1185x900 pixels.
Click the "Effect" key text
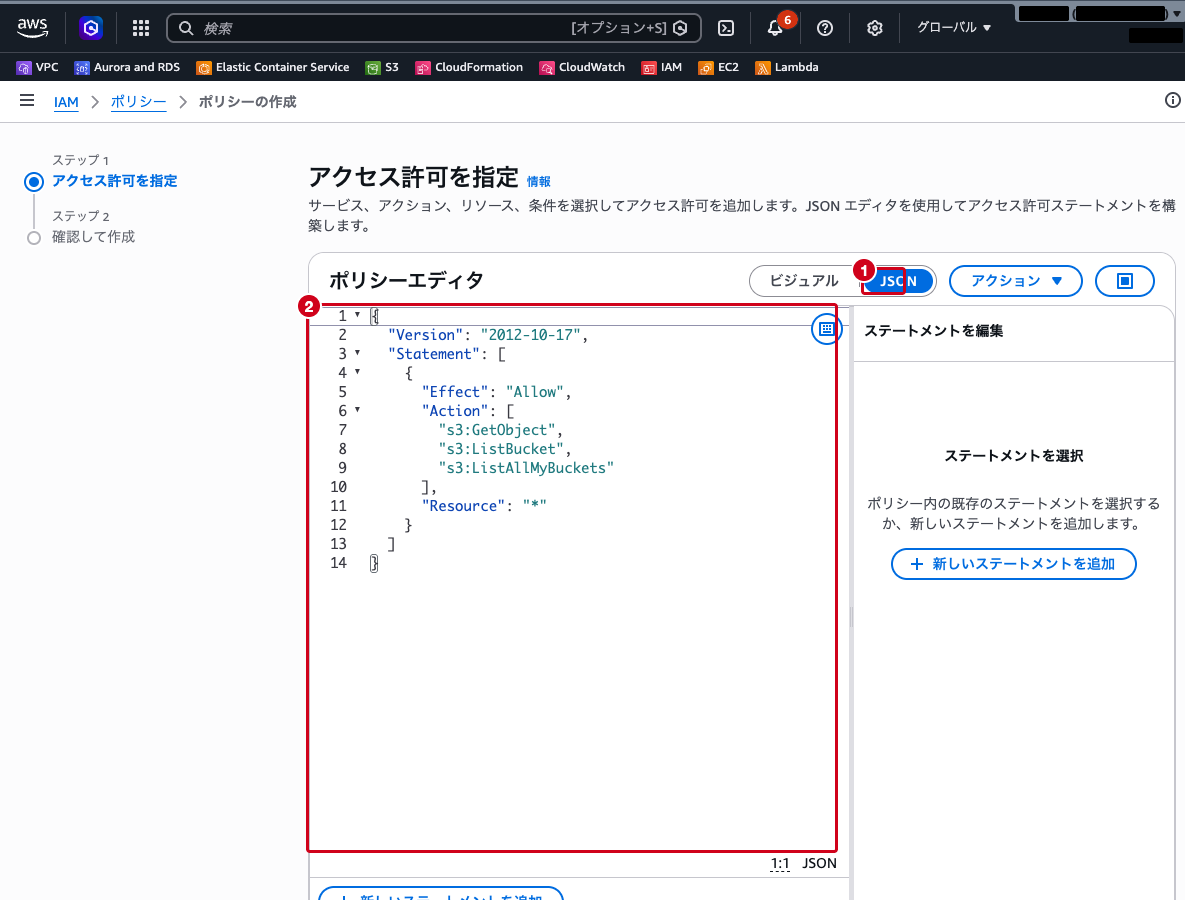click(455, 391)
